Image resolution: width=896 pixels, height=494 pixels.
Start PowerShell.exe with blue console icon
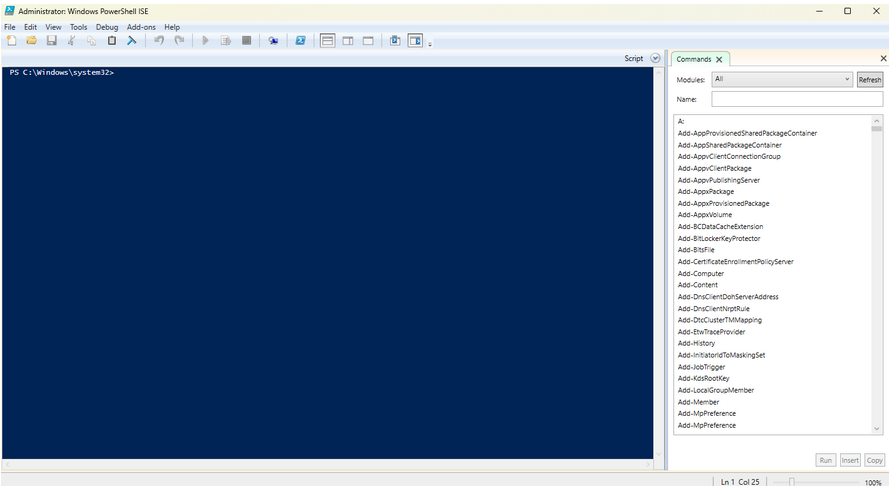pos(301,41)
